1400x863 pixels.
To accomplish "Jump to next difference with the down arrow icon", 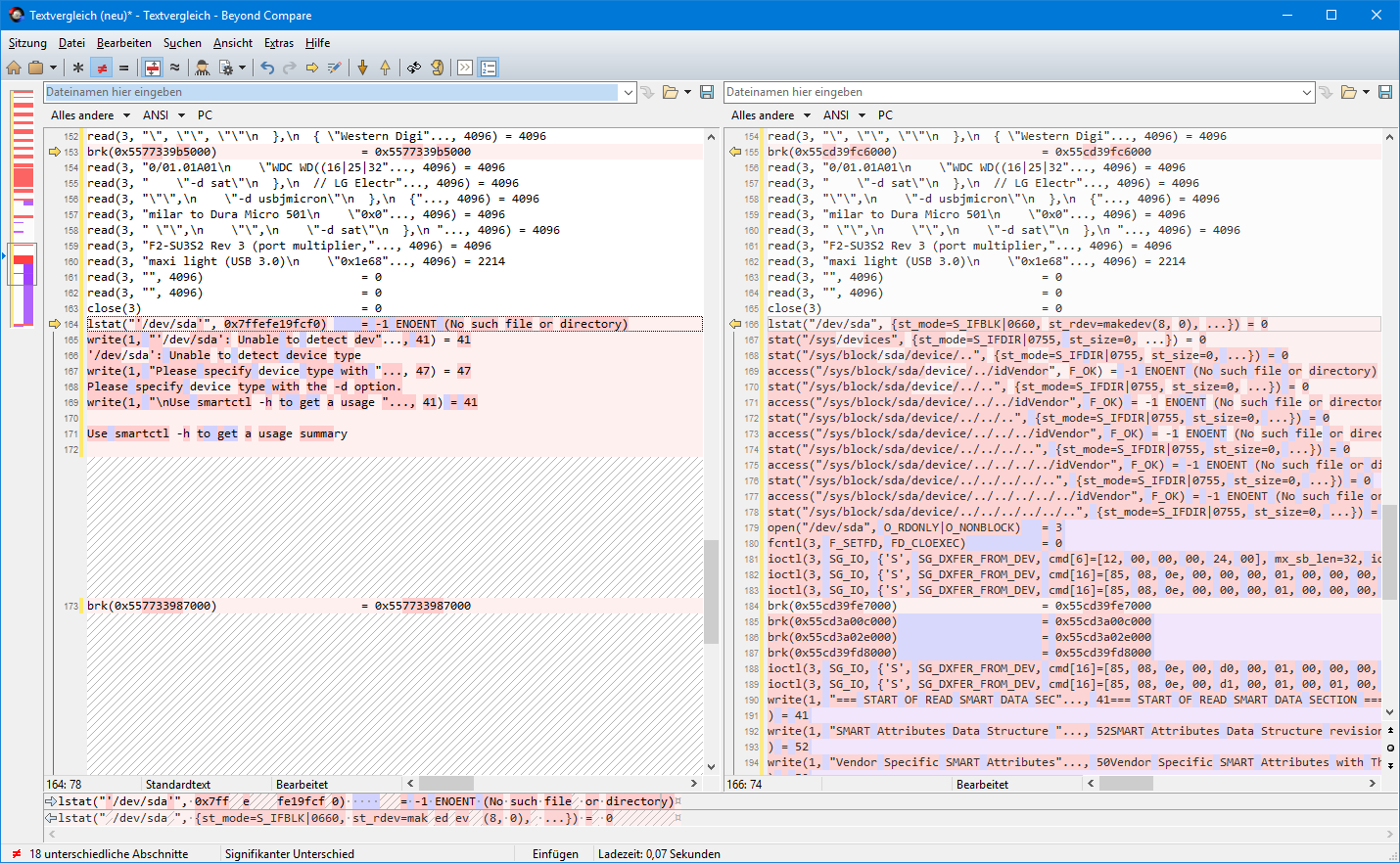I will pos(363,68).
